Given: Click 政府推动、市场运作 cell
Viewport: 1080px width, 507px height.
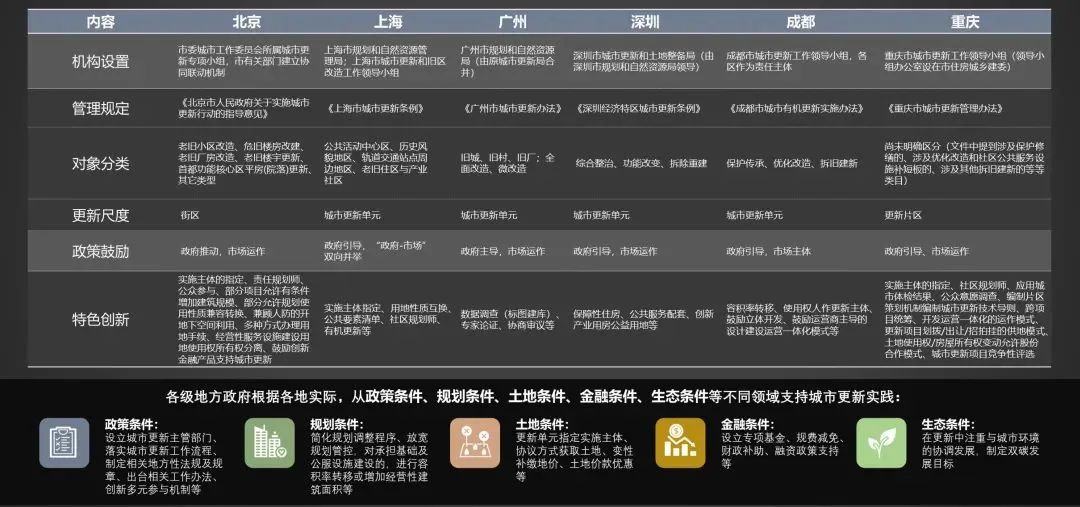Looking at the screenshot, I should (222, 251).
